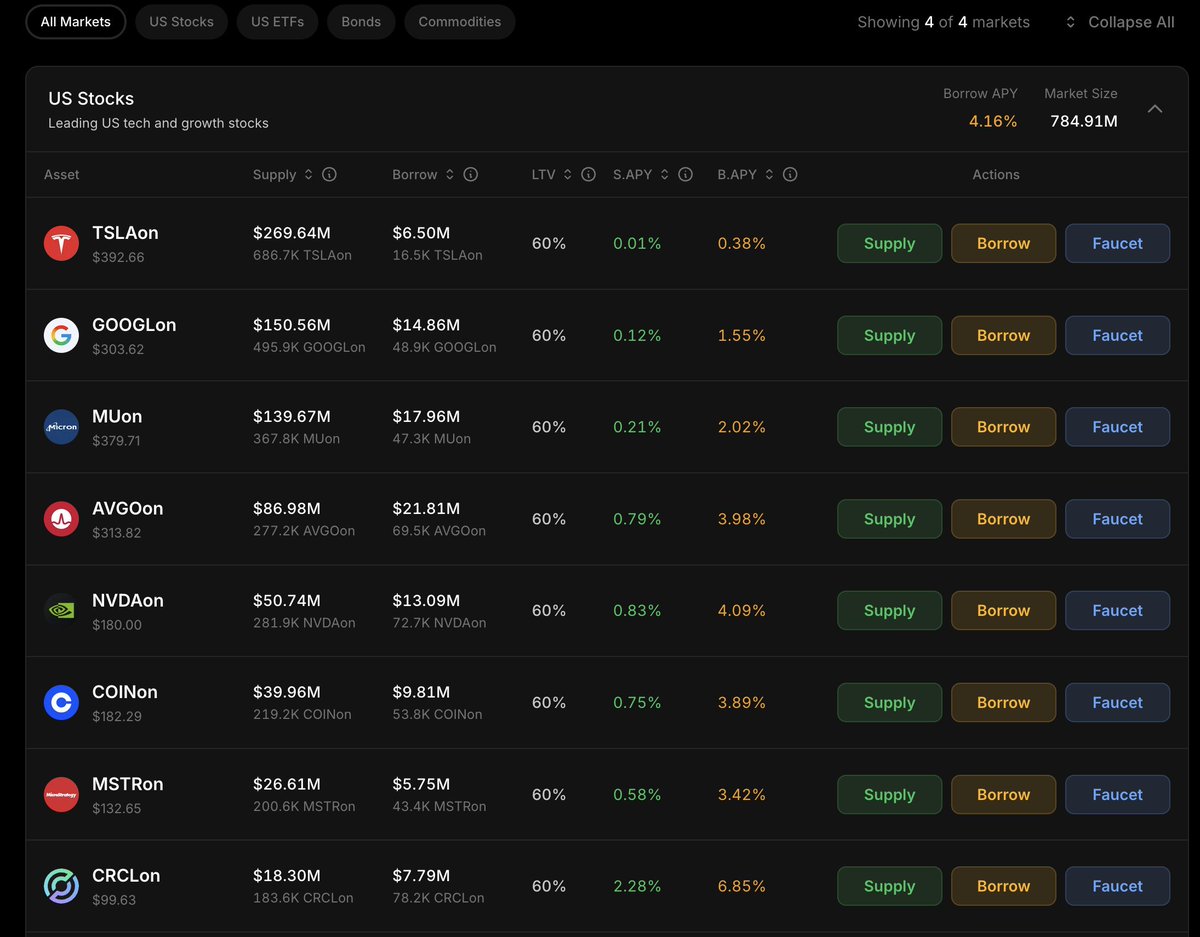Image resolution: width=1200 pixels, height=937 pixels.
Task: Select the US ETFs filter tab
Action: [277, 22]
